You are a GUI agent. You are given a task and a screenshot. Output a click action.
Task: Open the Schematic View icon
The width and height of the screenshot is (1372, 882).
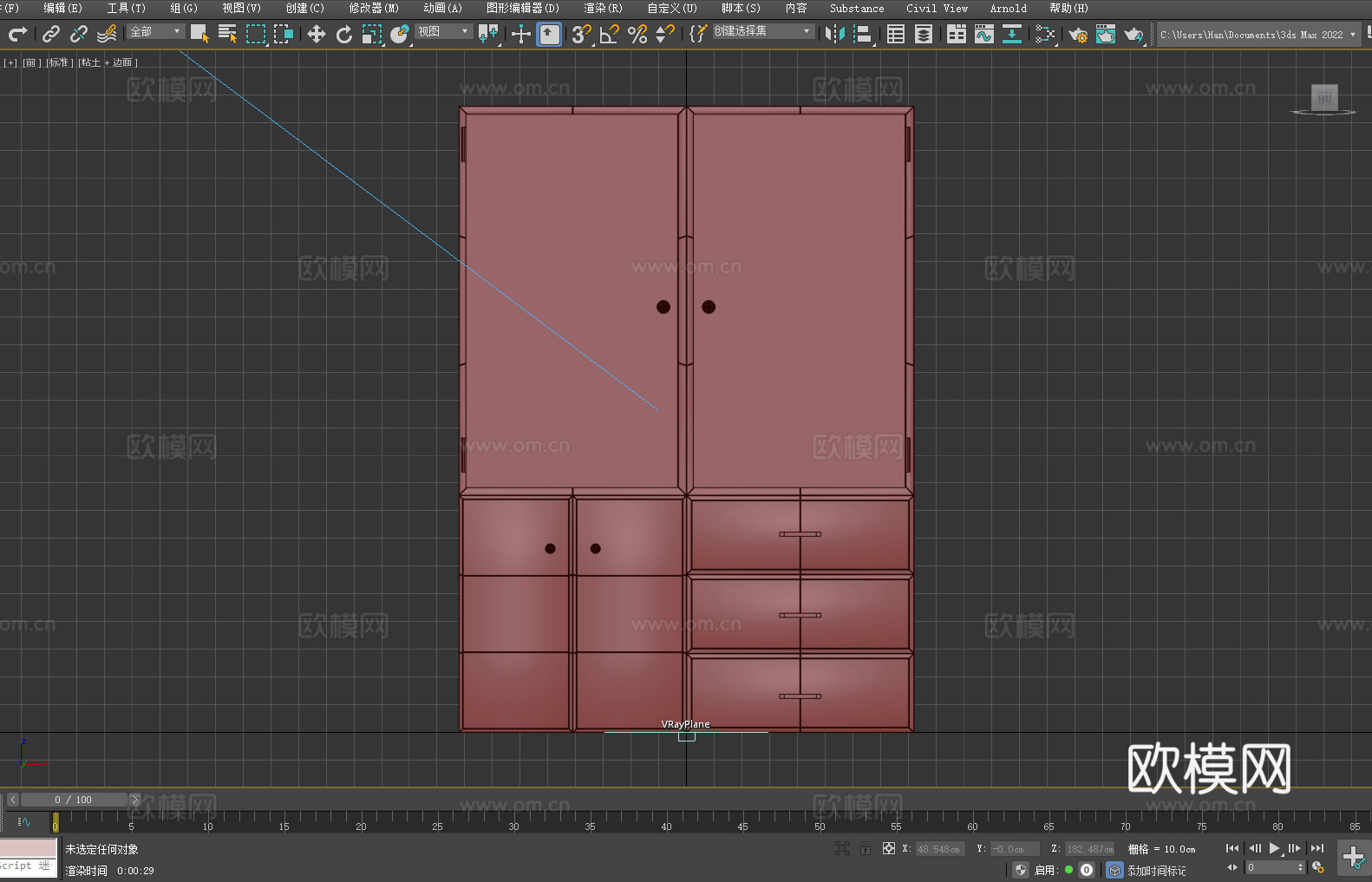[x=1012, y=34]
